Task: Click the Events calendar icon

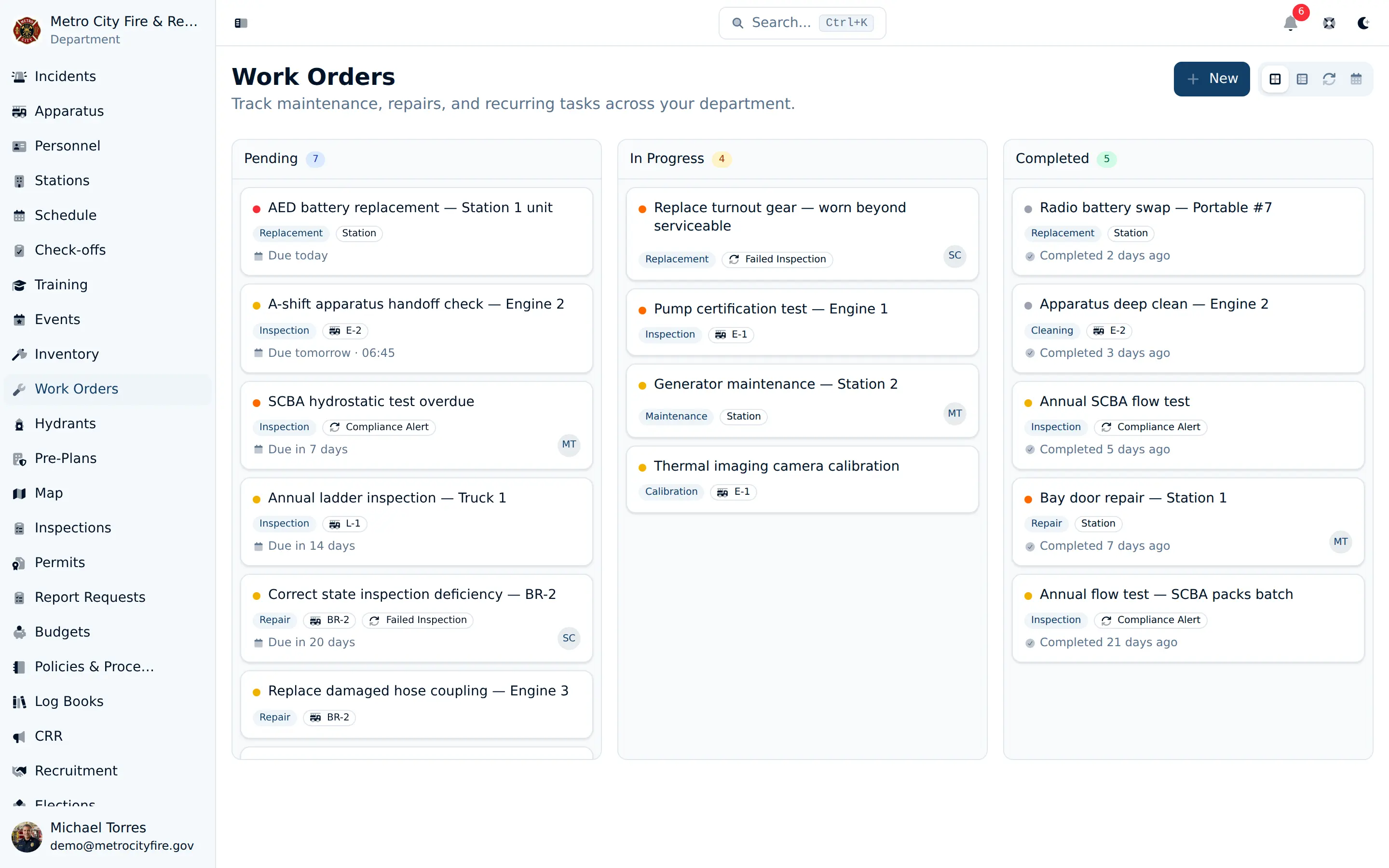Action: tap(19, 320)
